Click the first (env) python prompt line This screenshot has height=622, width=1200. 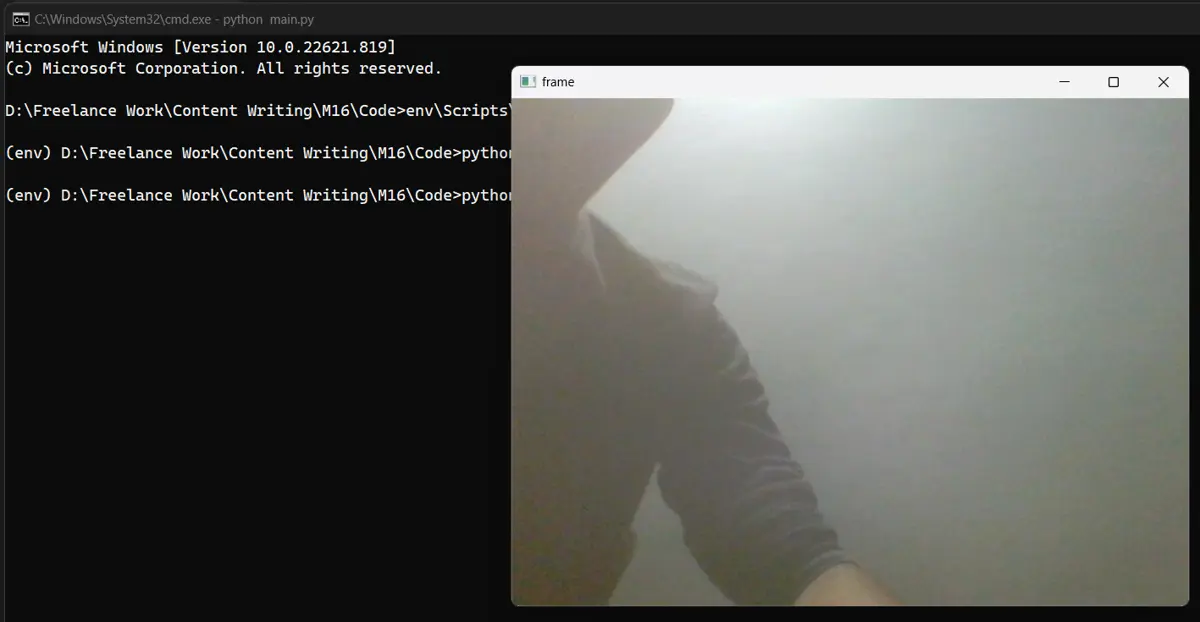coord(258,153)
